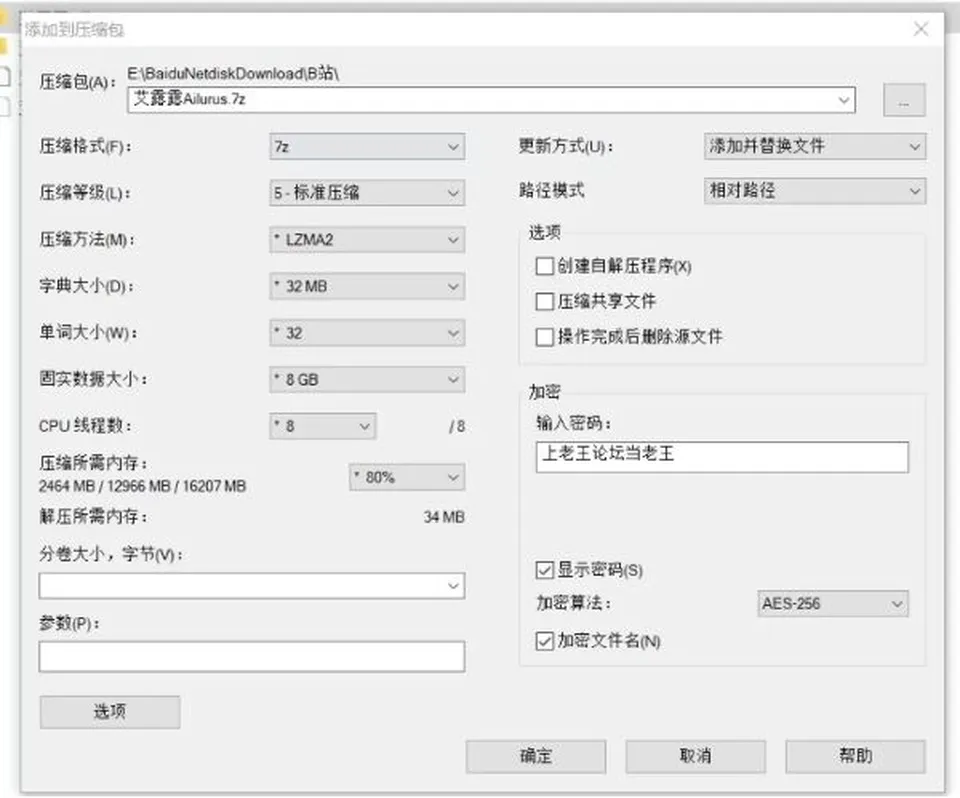Tick the 压缩共享文件 checkbox
The height and width of the screenshot is (798, 960).
click(544, 301)
